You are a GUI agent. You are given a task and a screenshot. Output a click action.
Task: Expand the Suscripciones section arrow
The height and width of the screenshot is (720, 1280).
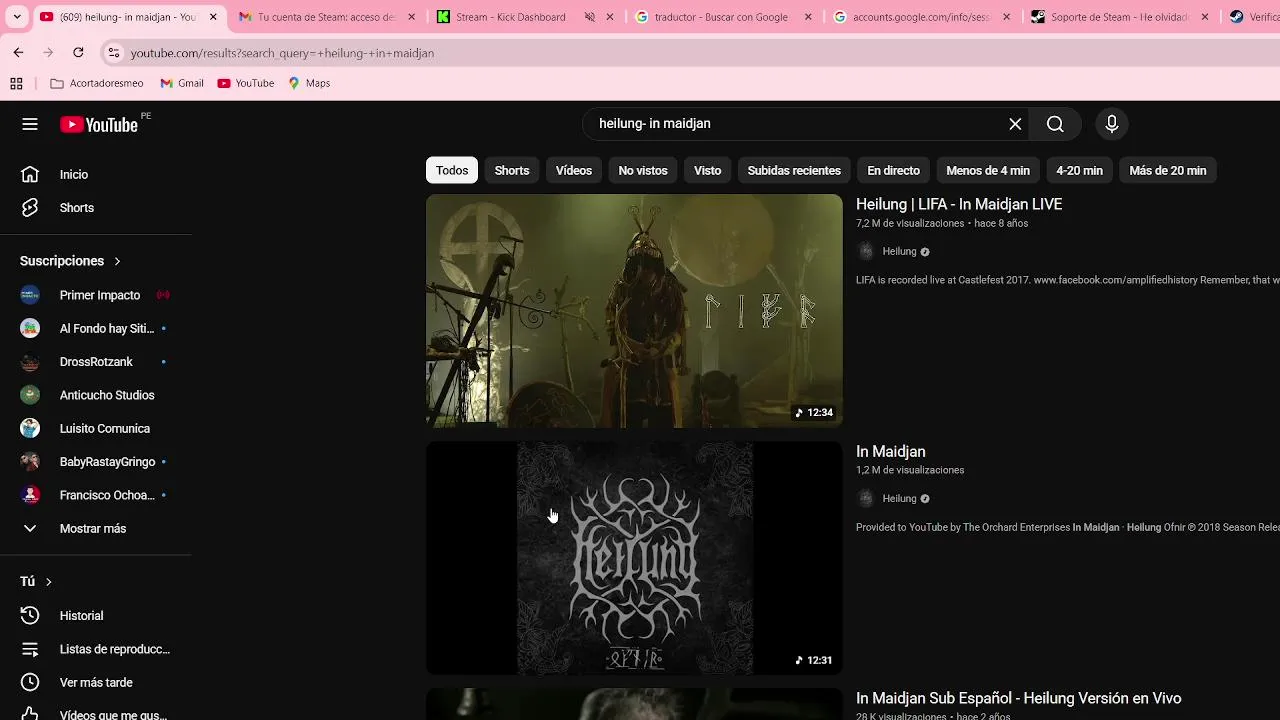click(x=117, y=261)
